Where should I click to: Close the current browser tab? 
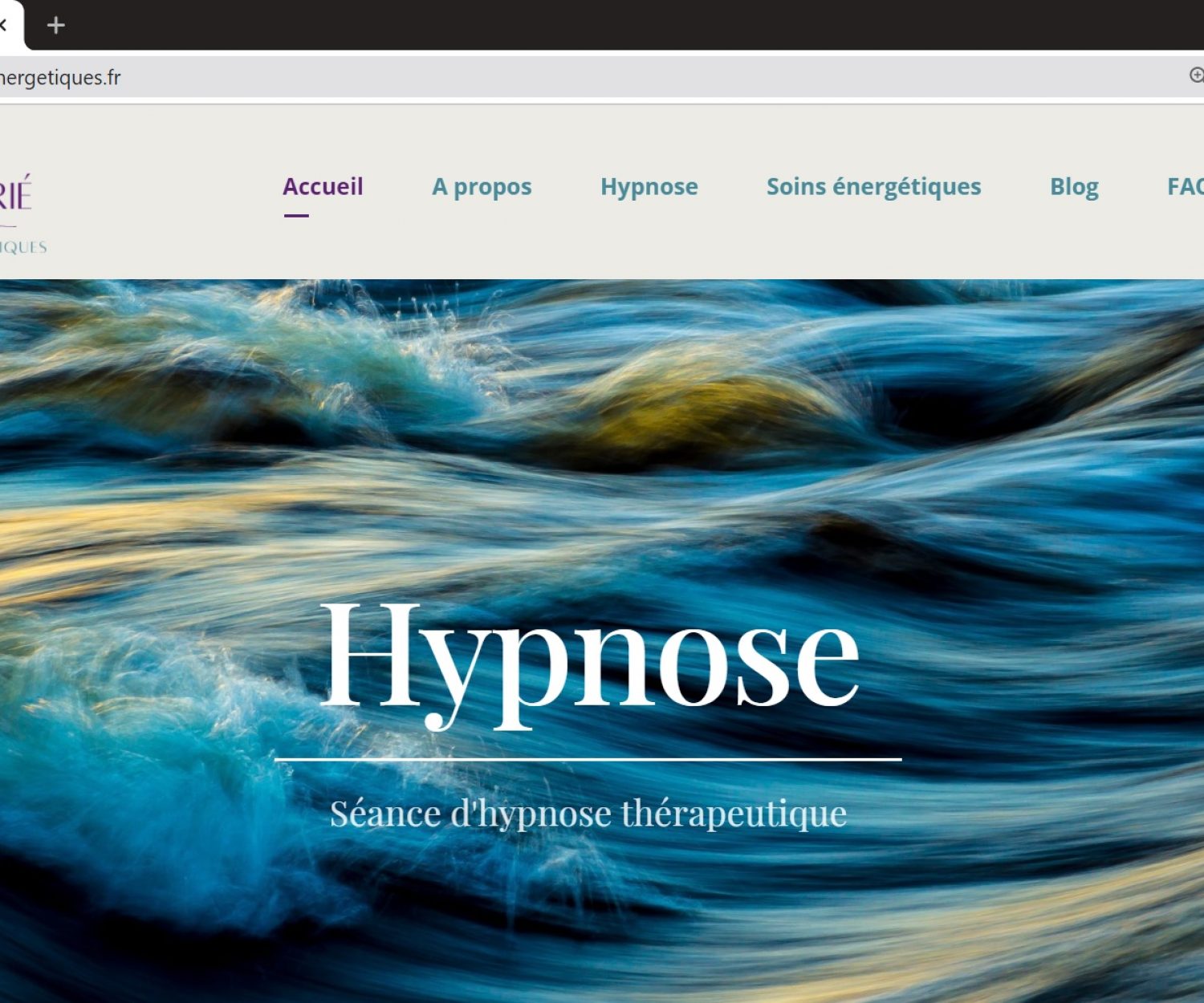[3, 25]
